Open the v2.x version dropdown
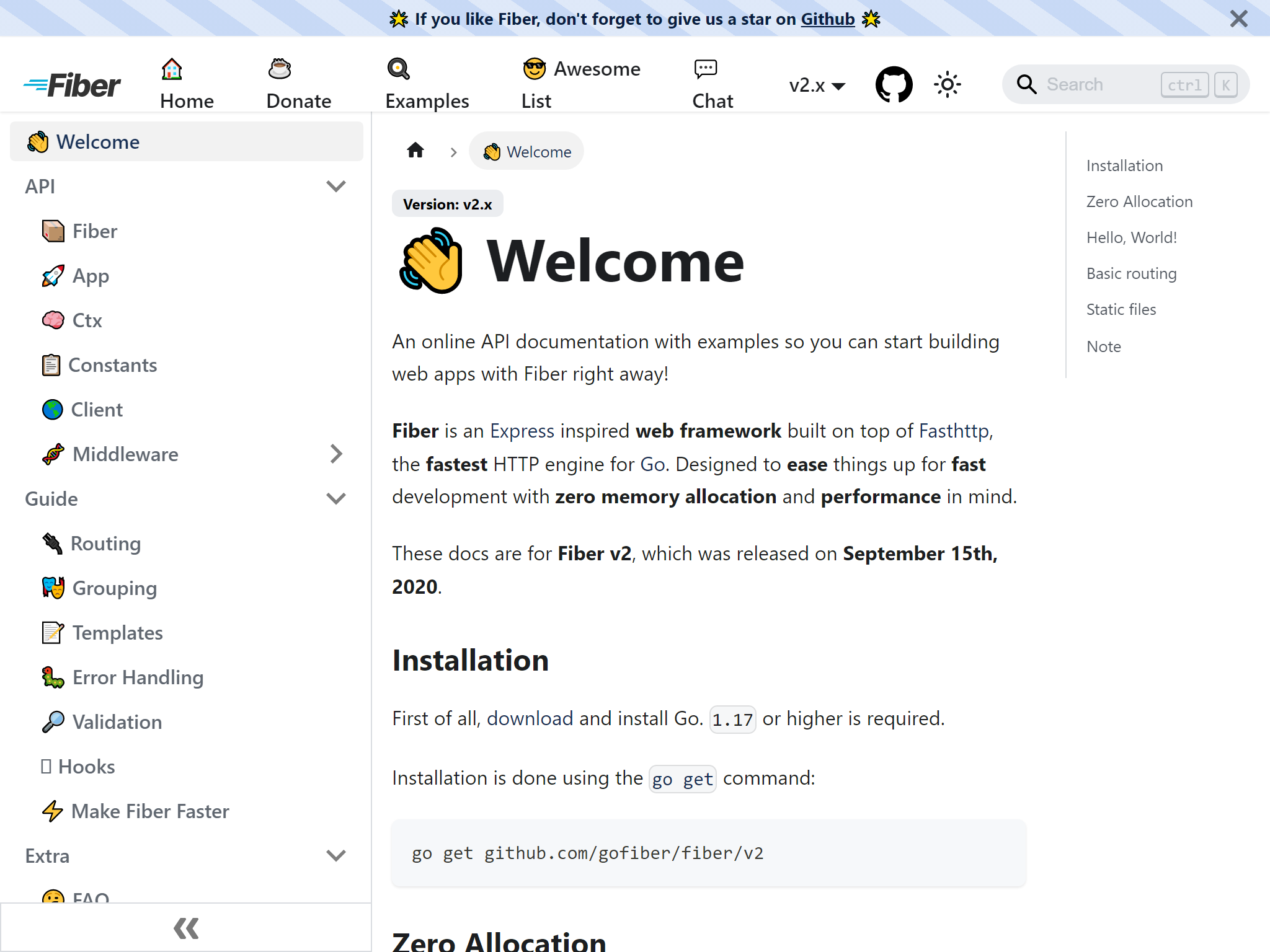The height and width of the screenshot is (952, 1270). point(817,85)
